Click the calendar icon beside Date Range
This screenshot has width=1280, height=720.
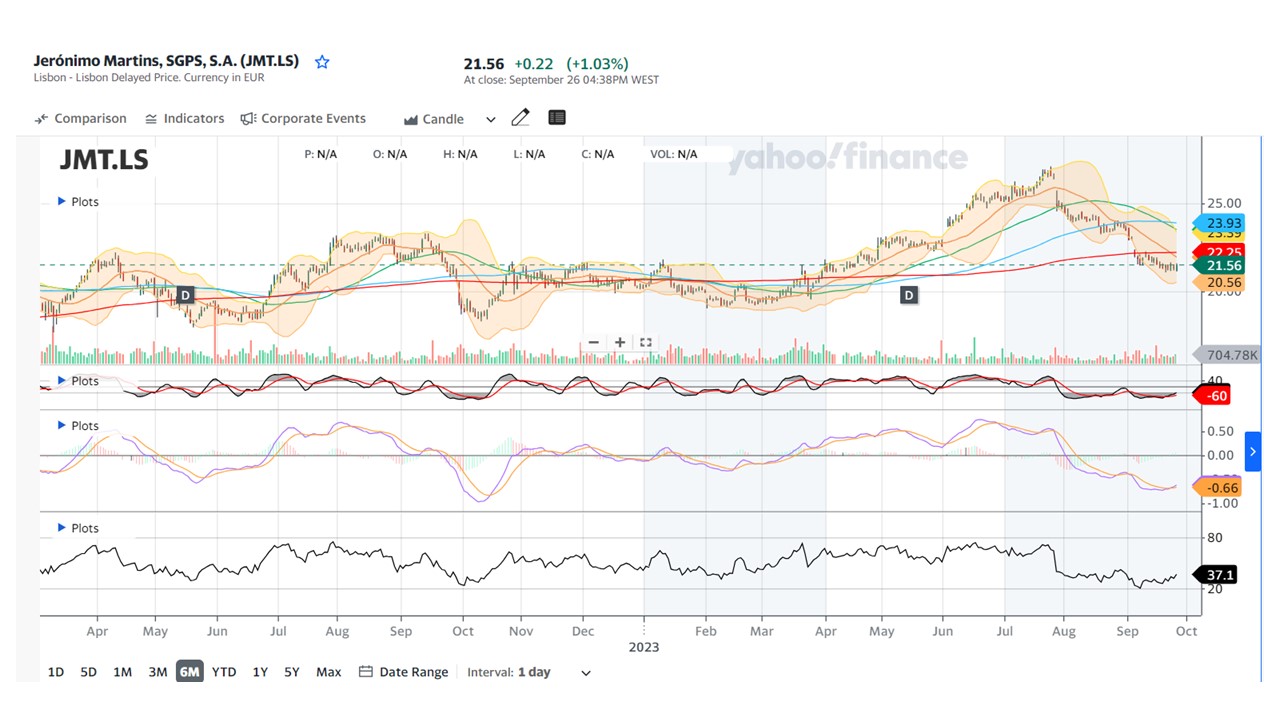coord(366,672)
